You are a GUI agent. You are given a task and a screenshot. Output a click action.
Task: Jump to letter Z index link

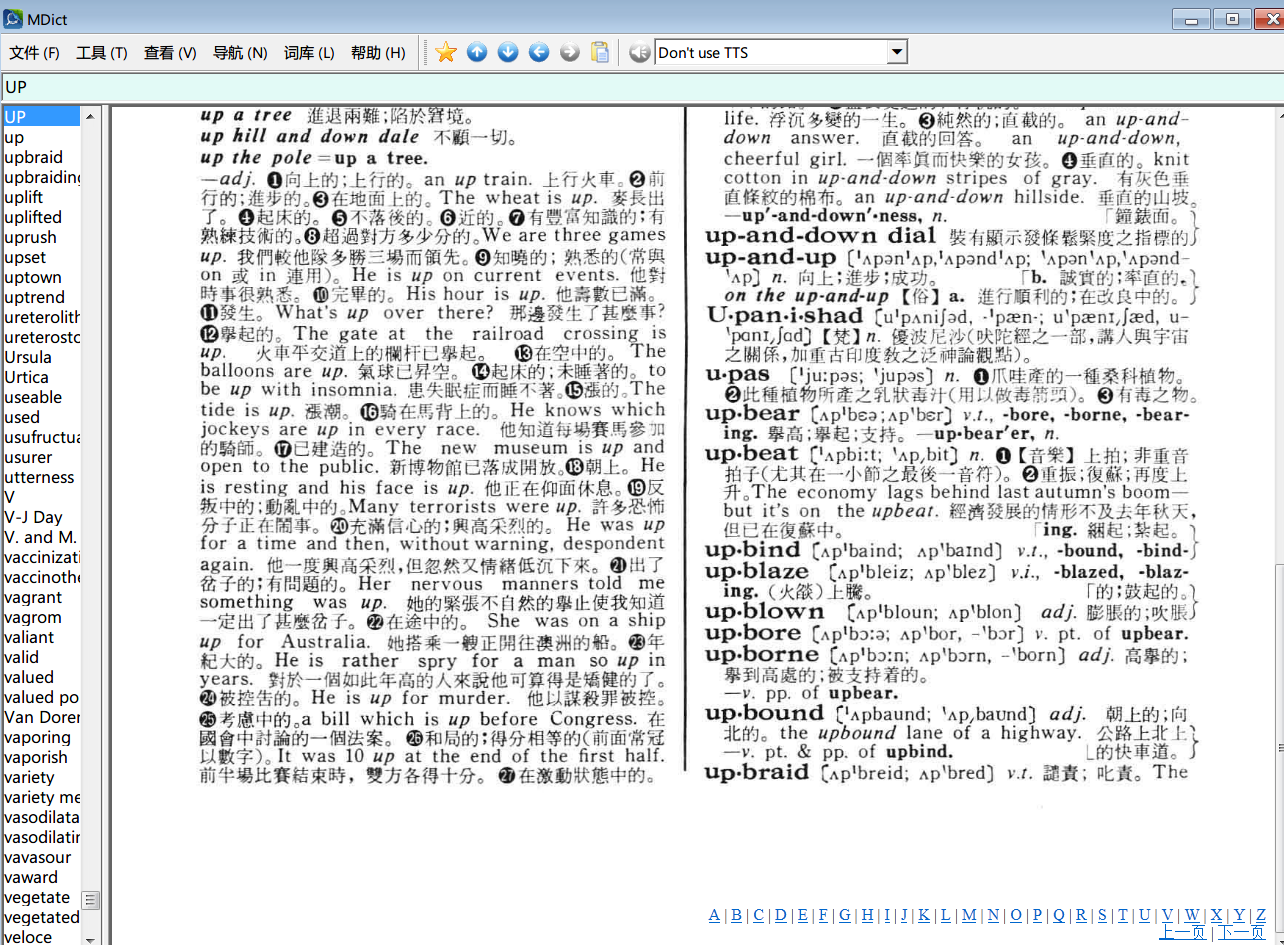1261,915
